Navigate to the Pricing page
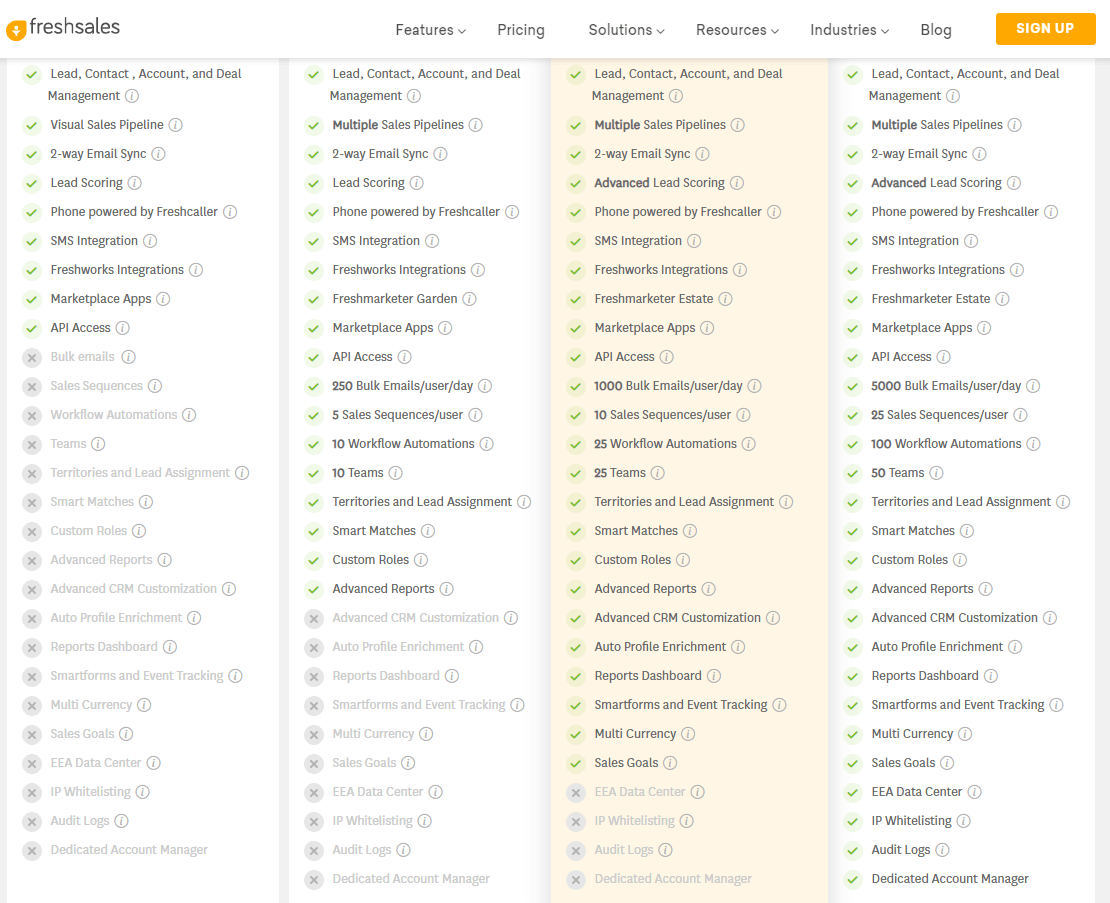Screen dimensions: 1110x903 tap(520, 30)
